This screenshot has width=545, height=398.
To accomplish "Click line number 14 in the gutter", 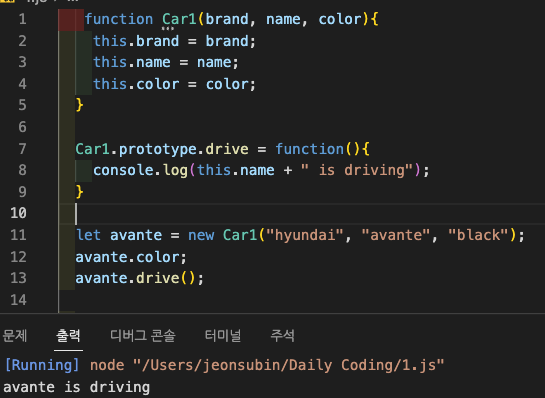I will point(18,300).
